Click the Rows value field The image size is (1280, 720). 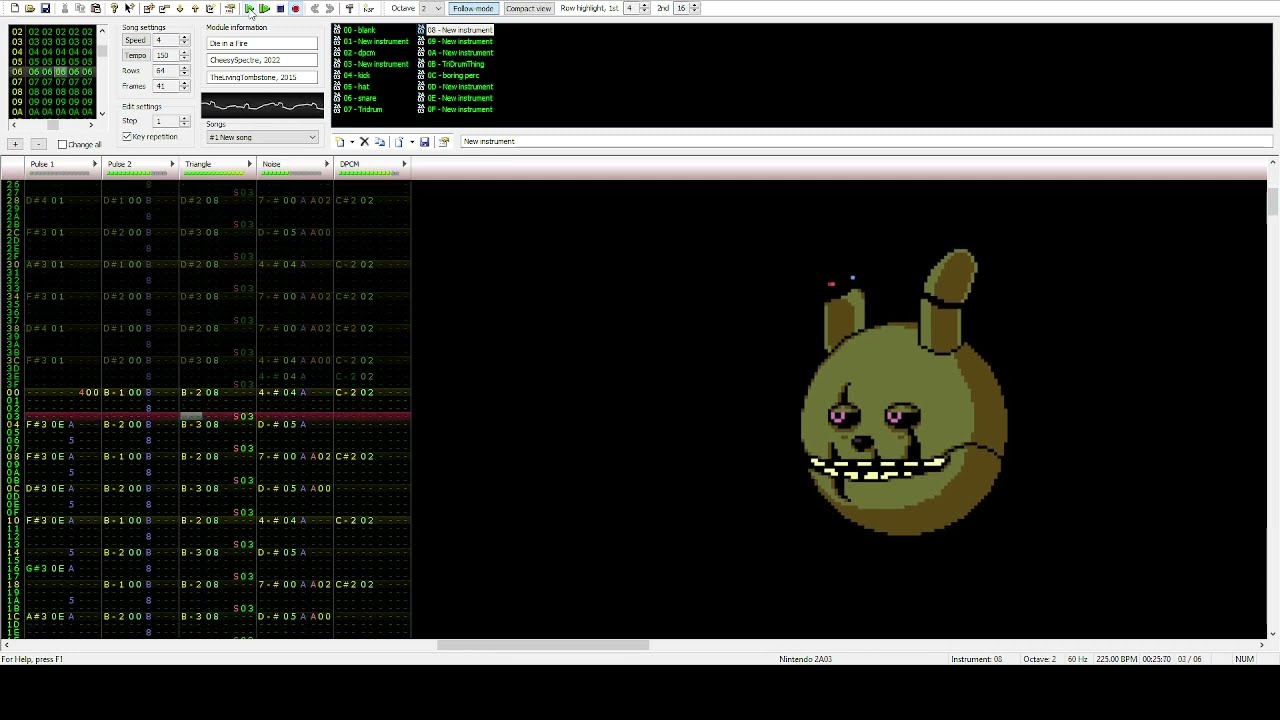pos(165,71)
